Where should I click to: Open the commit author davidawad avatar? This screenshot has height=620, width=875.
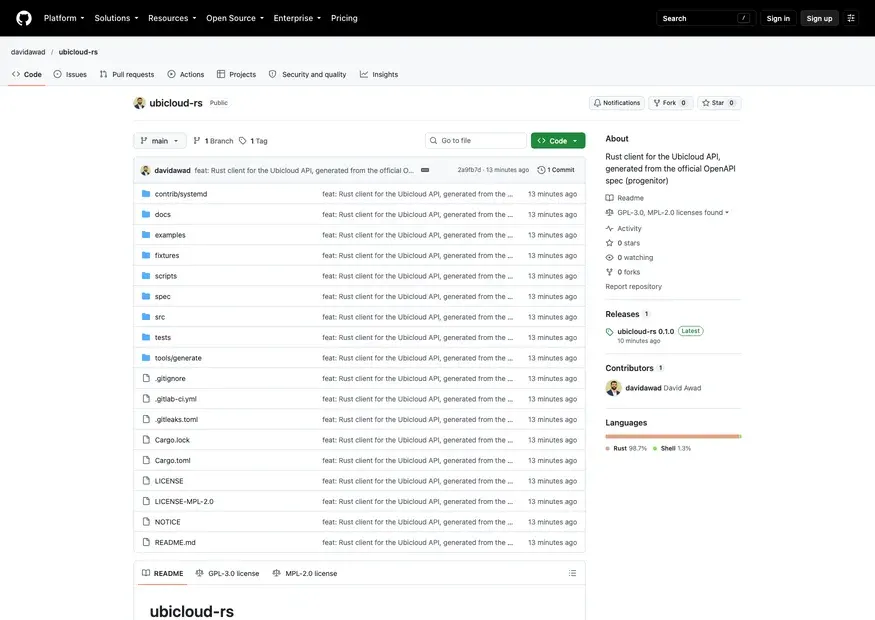[146, 170]
